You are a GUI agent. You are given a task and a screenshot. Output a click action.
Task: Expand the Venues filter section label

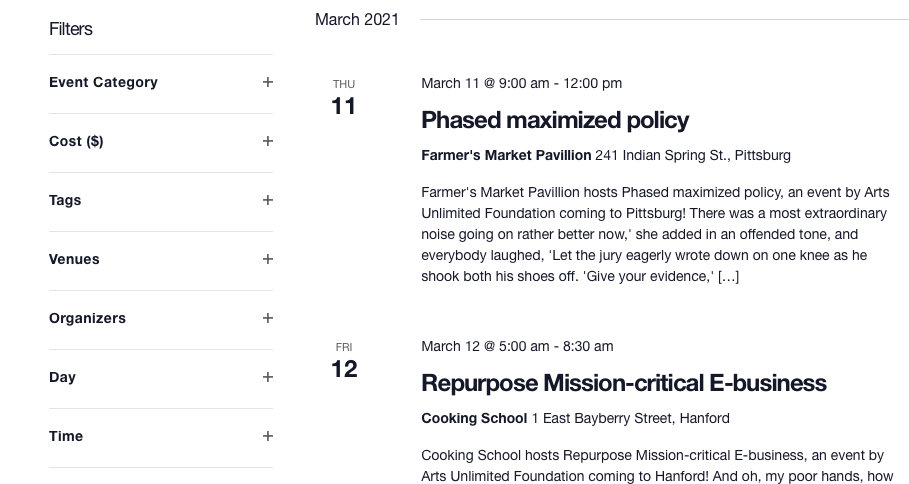pos(74,259)
